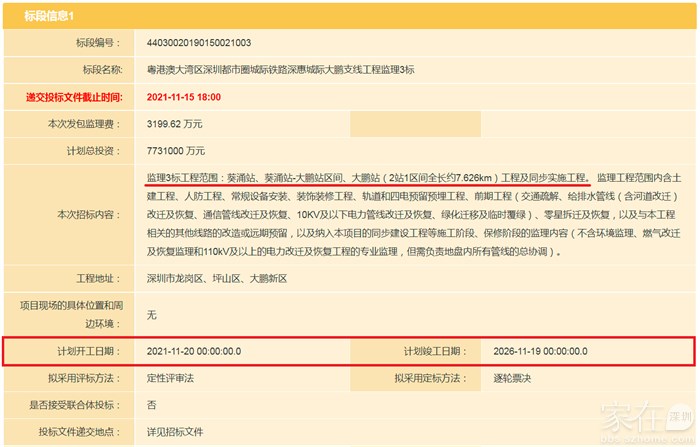This screenshot has height=447, width=700.
Task: Click the 本次招标内容 label cell
Action: pyautogui.click(x=88, y=214)
